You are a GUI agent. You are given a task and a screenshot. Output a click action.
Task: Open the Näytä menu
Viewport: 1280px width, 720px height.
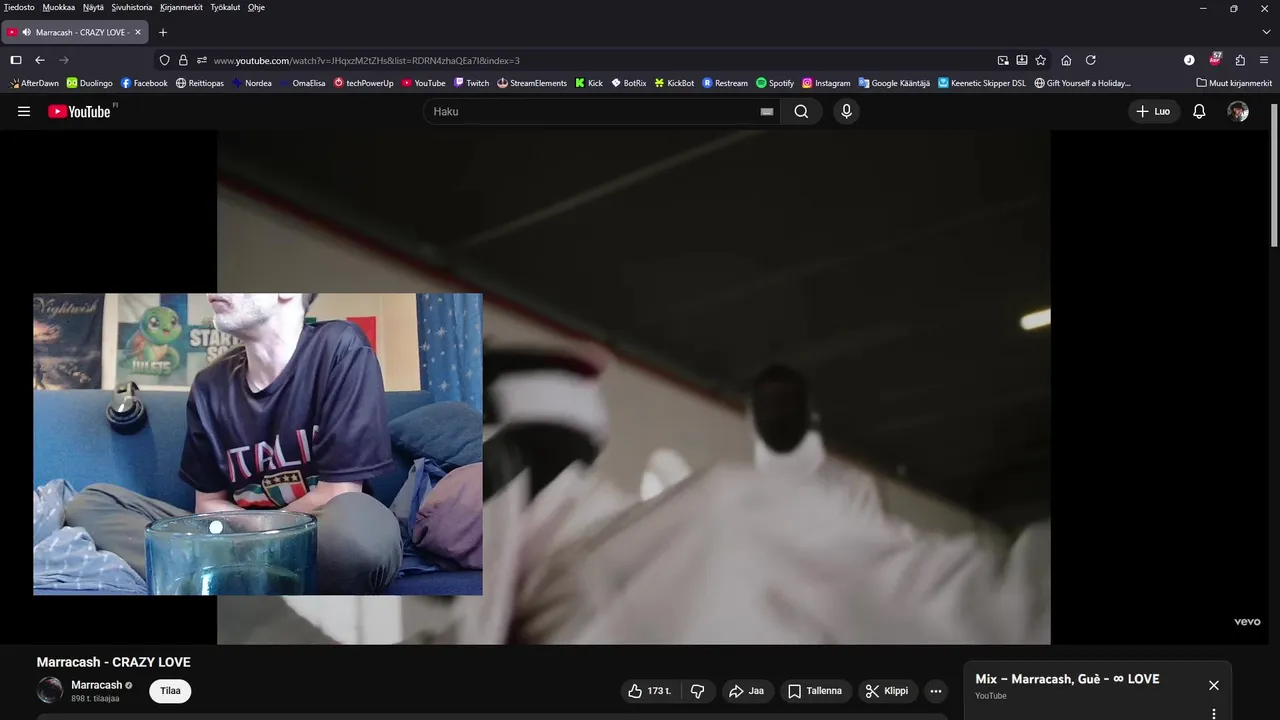(93, 7)
